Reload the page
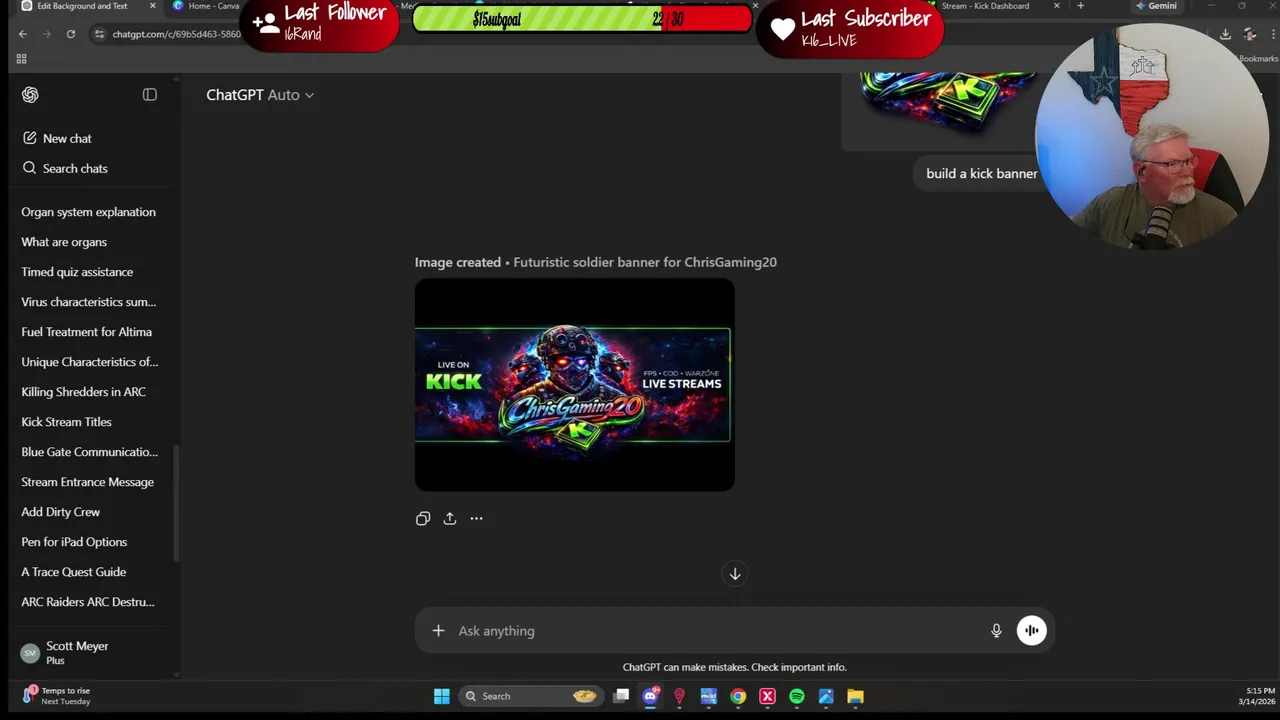This screenshot has width=1280, height=720. coord(71,34)
